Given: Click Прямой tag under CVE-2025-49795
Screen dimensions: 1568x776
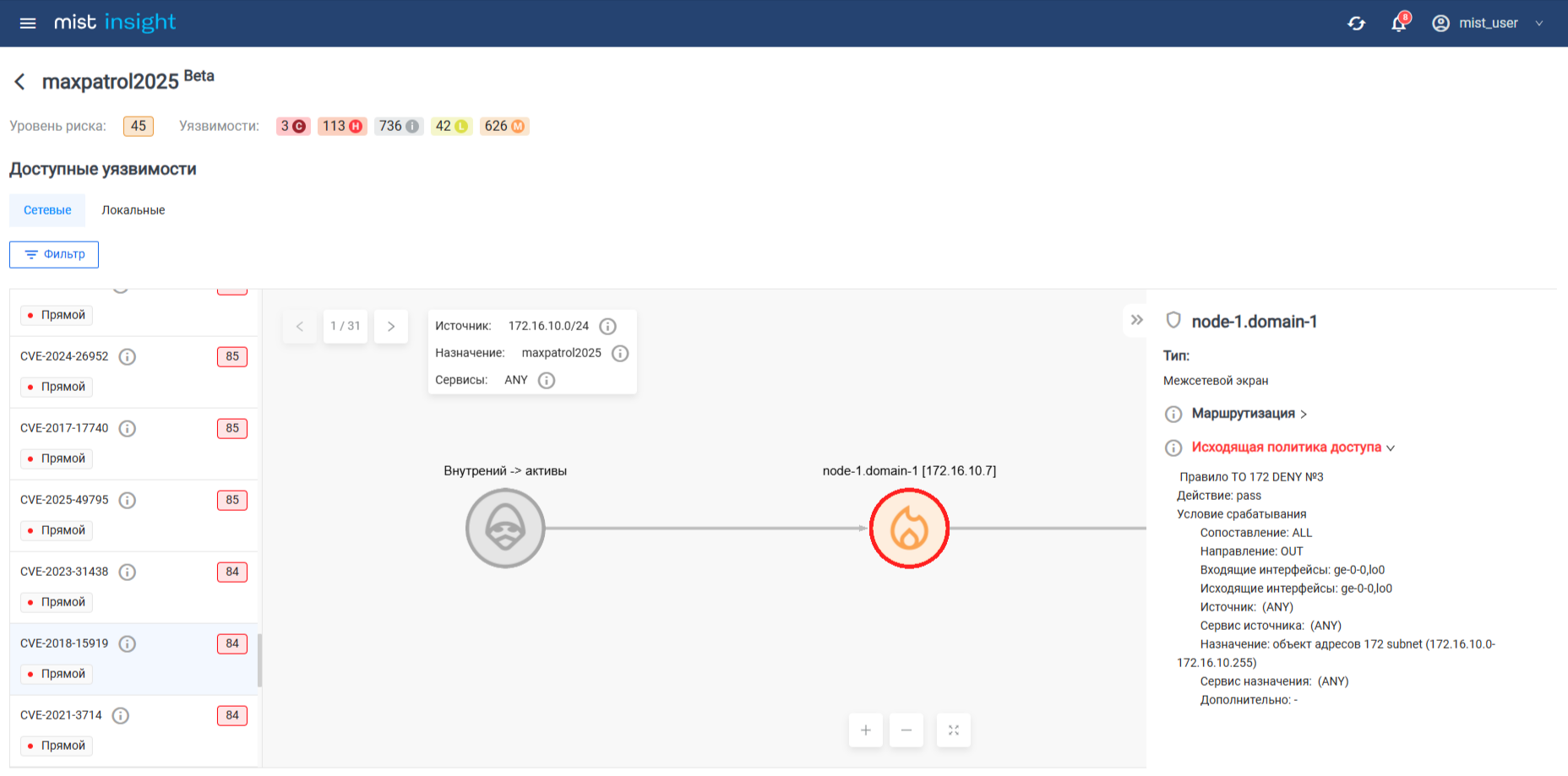Looking at the screenshot, I should [x=57, y=530].
